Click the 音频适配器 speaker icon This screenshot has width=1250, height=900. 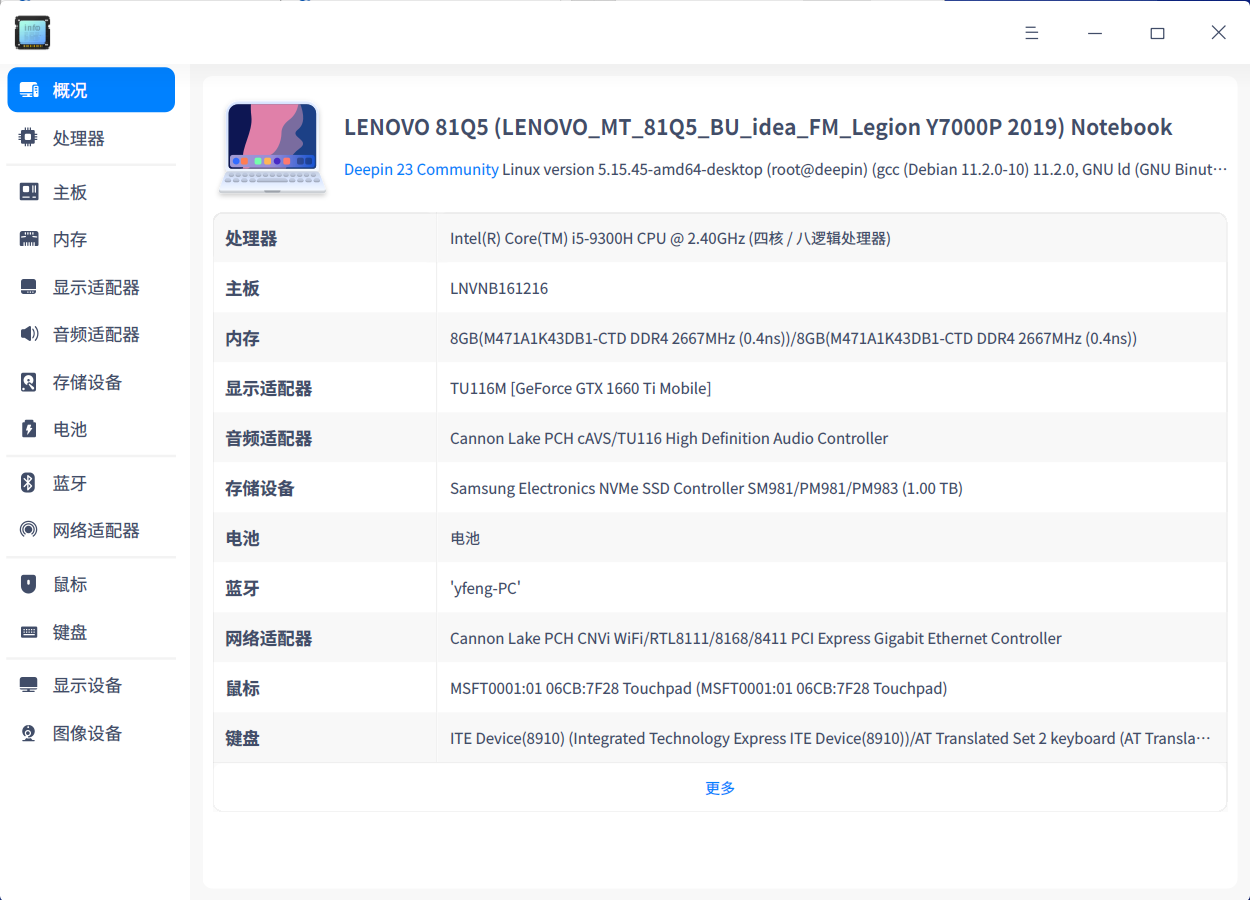click(29, 334)
